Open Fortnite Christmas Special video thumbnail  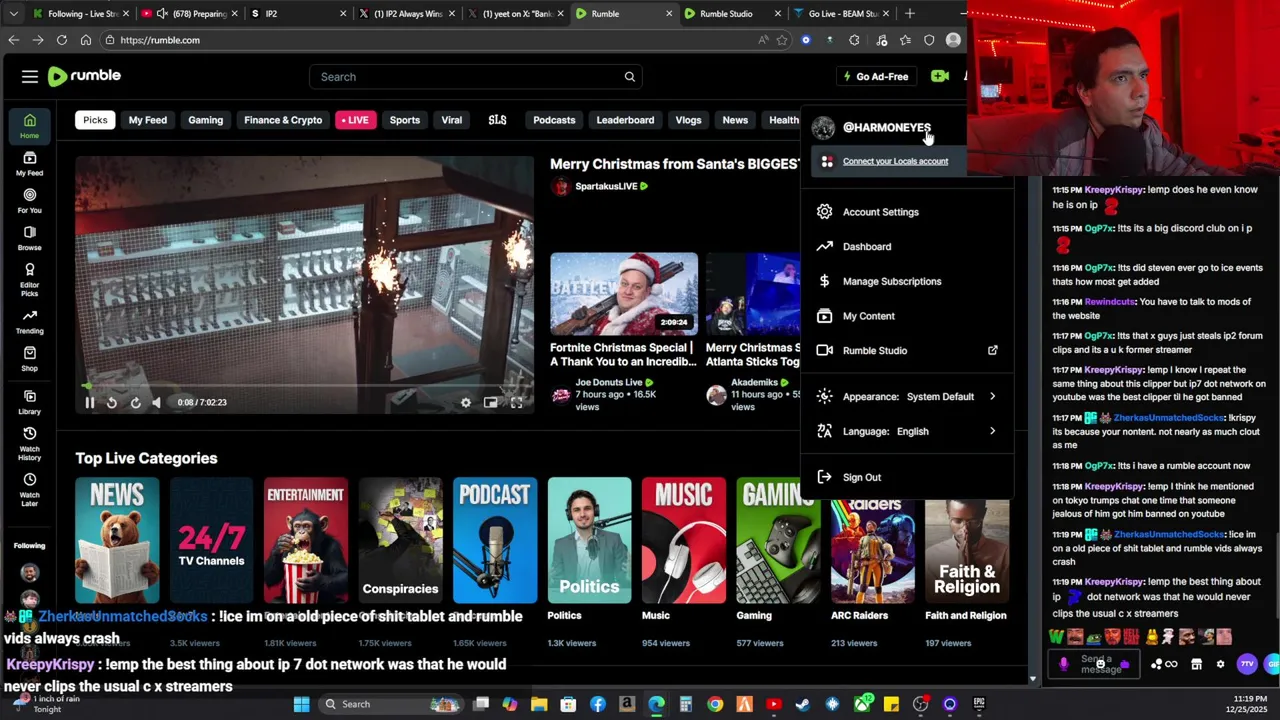624,294
